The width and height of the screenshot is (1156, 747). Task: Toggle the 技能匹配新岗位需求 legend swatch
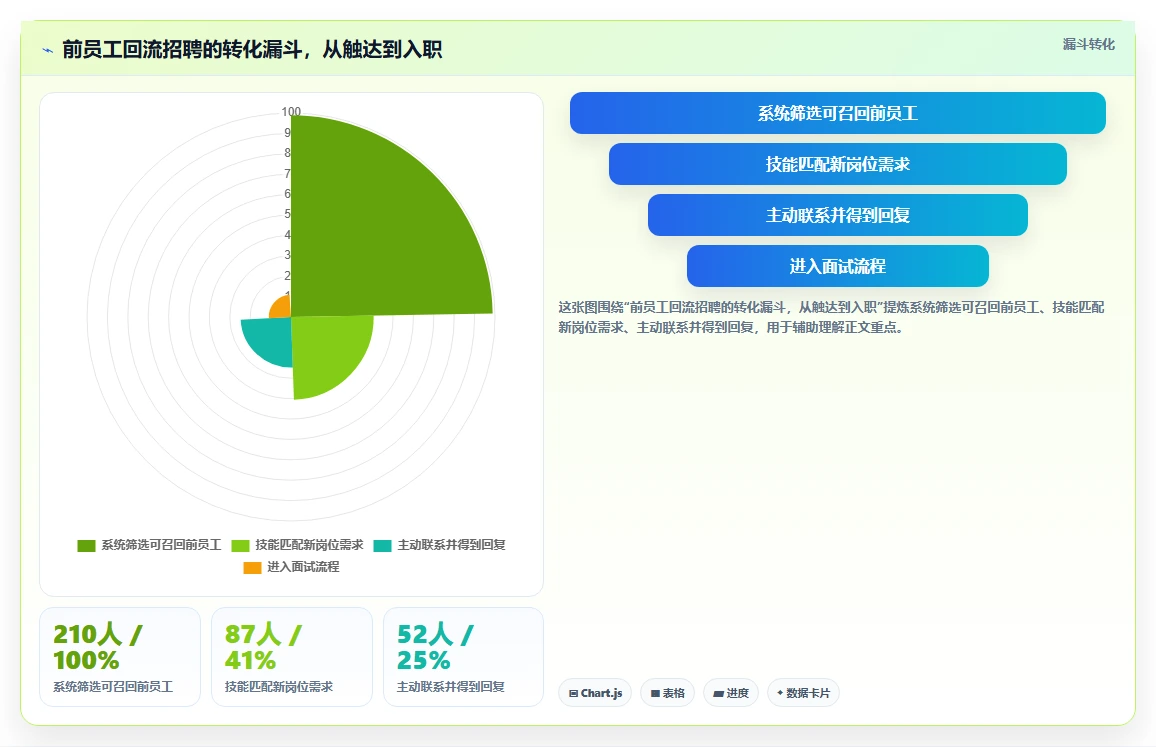(240, 546)
